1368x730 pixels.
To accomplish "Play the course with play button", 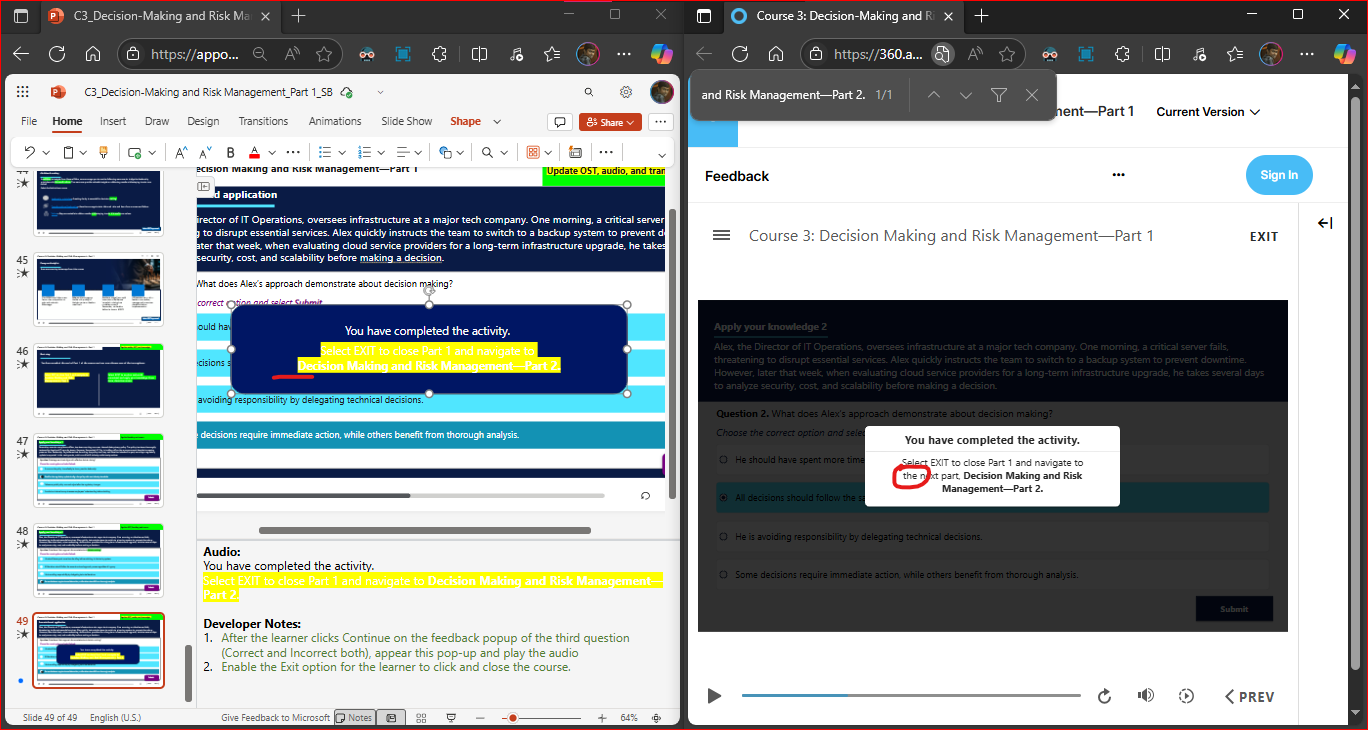I will 714,696.
